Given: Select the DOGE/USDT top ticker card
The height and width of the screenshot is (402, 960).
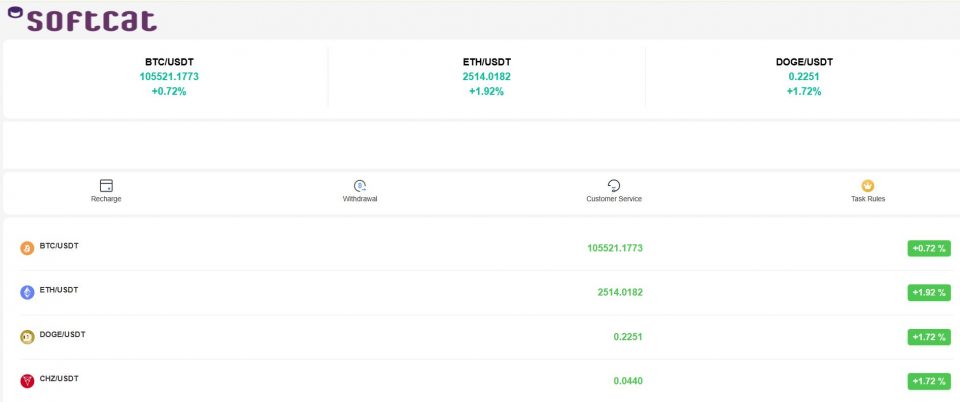Looking at the screenshot, I should click(804, 76).
